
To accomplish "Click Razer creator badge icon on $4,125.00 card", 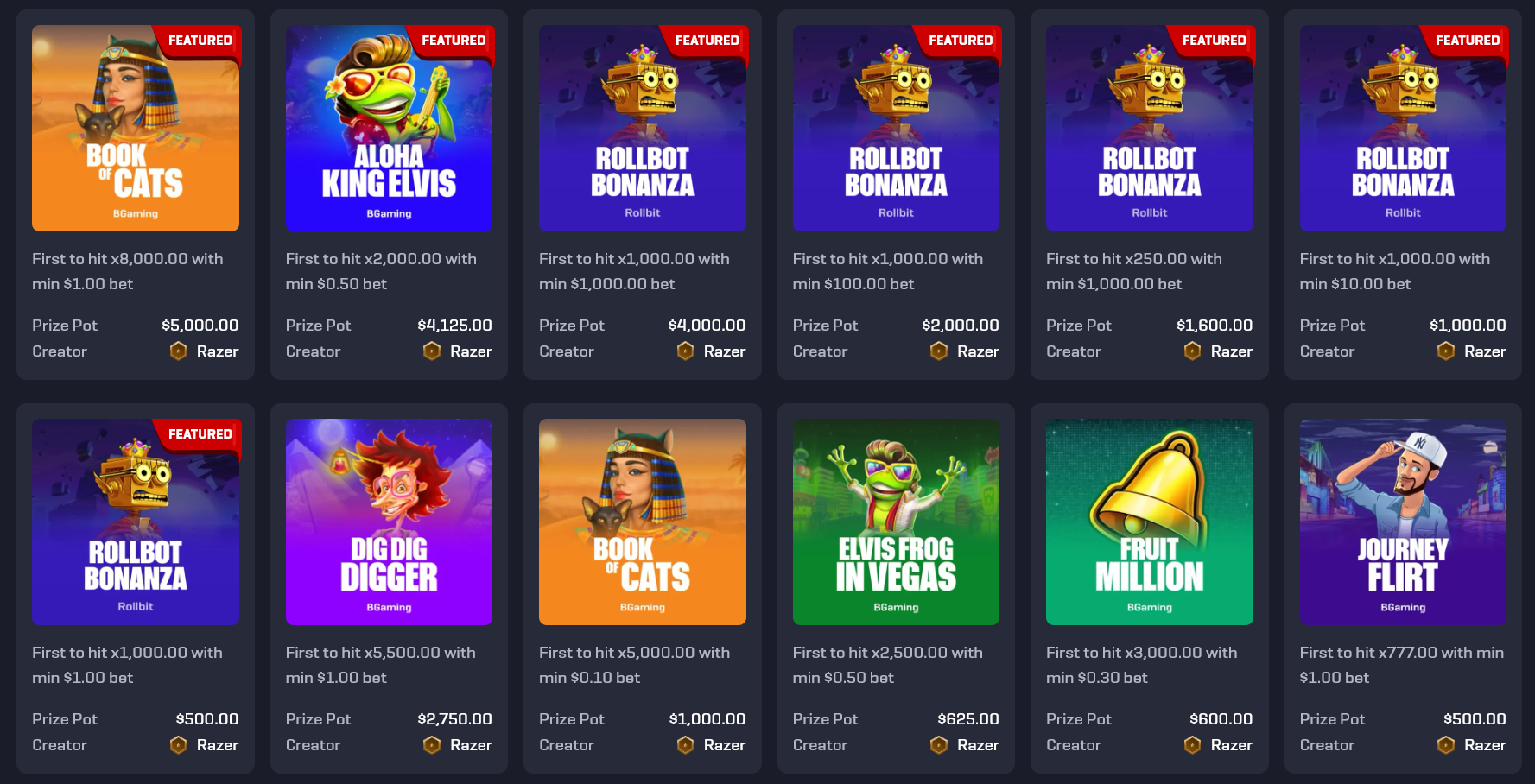I will point(432,351).
